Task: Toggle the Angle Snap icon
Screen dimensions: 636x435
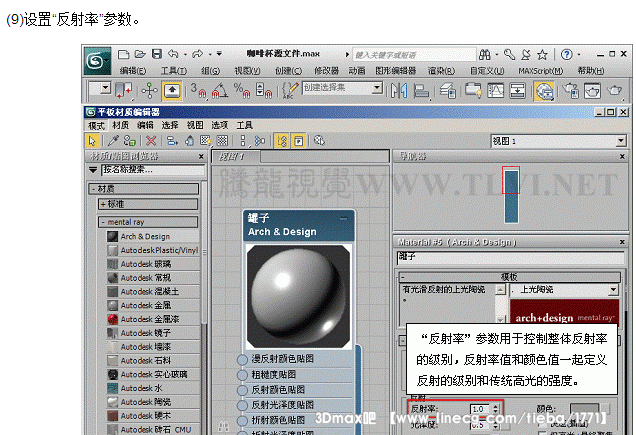Action: tap(220, 90)
